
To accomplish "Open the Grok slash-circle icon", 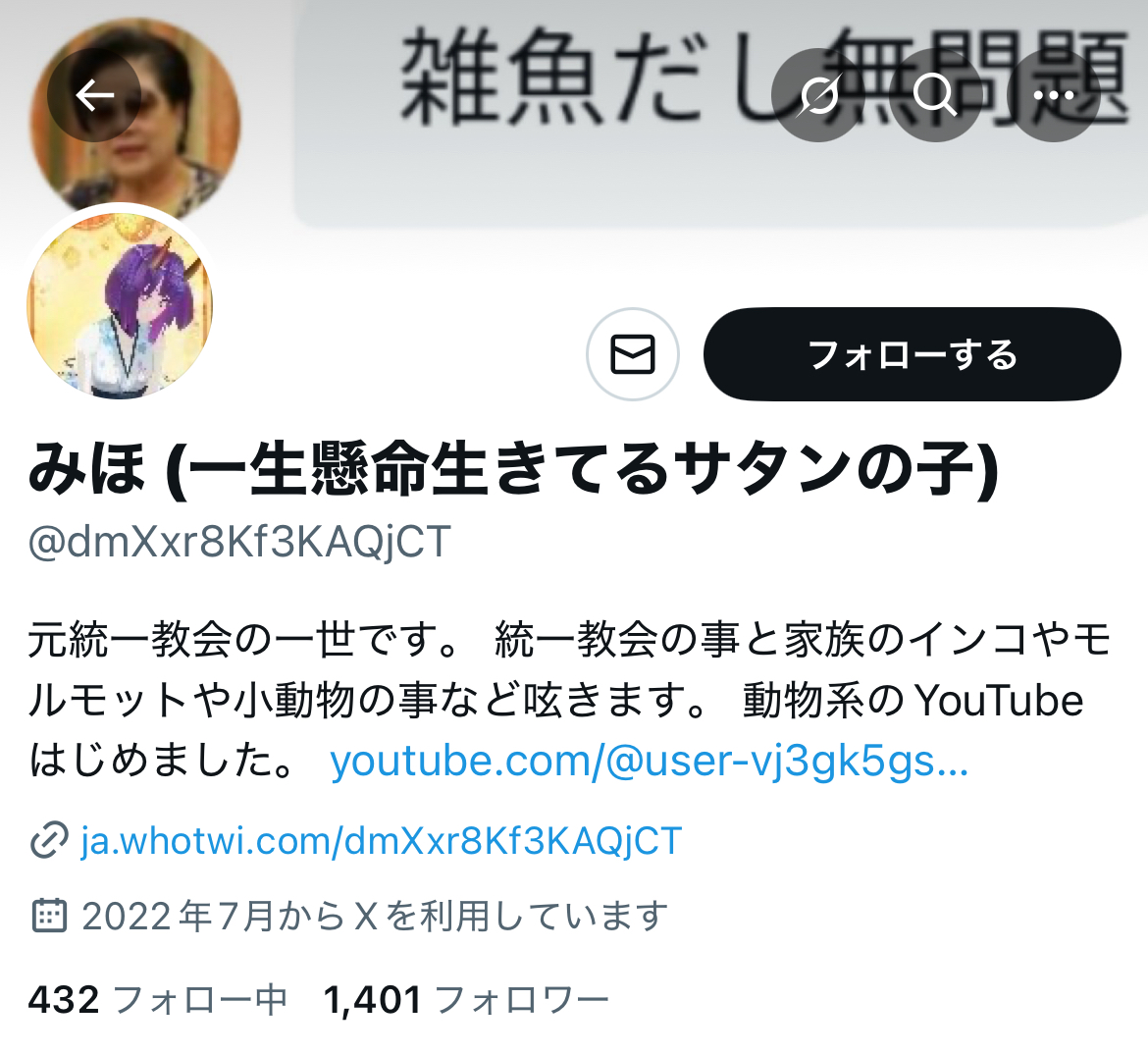I will pyautogui.click(x=818, y=94).
